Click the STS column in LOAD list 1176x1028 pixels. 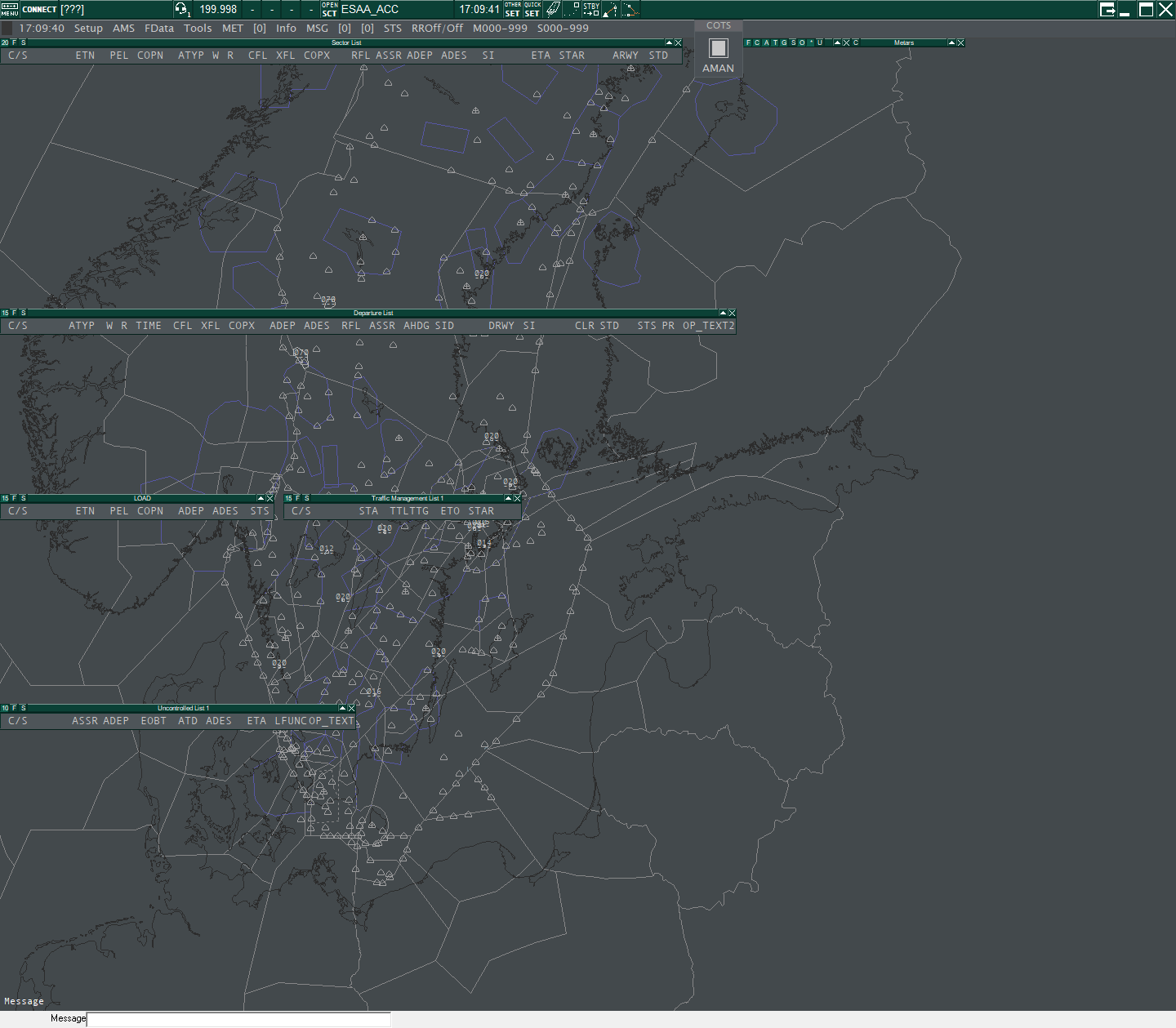click(260, 511)
